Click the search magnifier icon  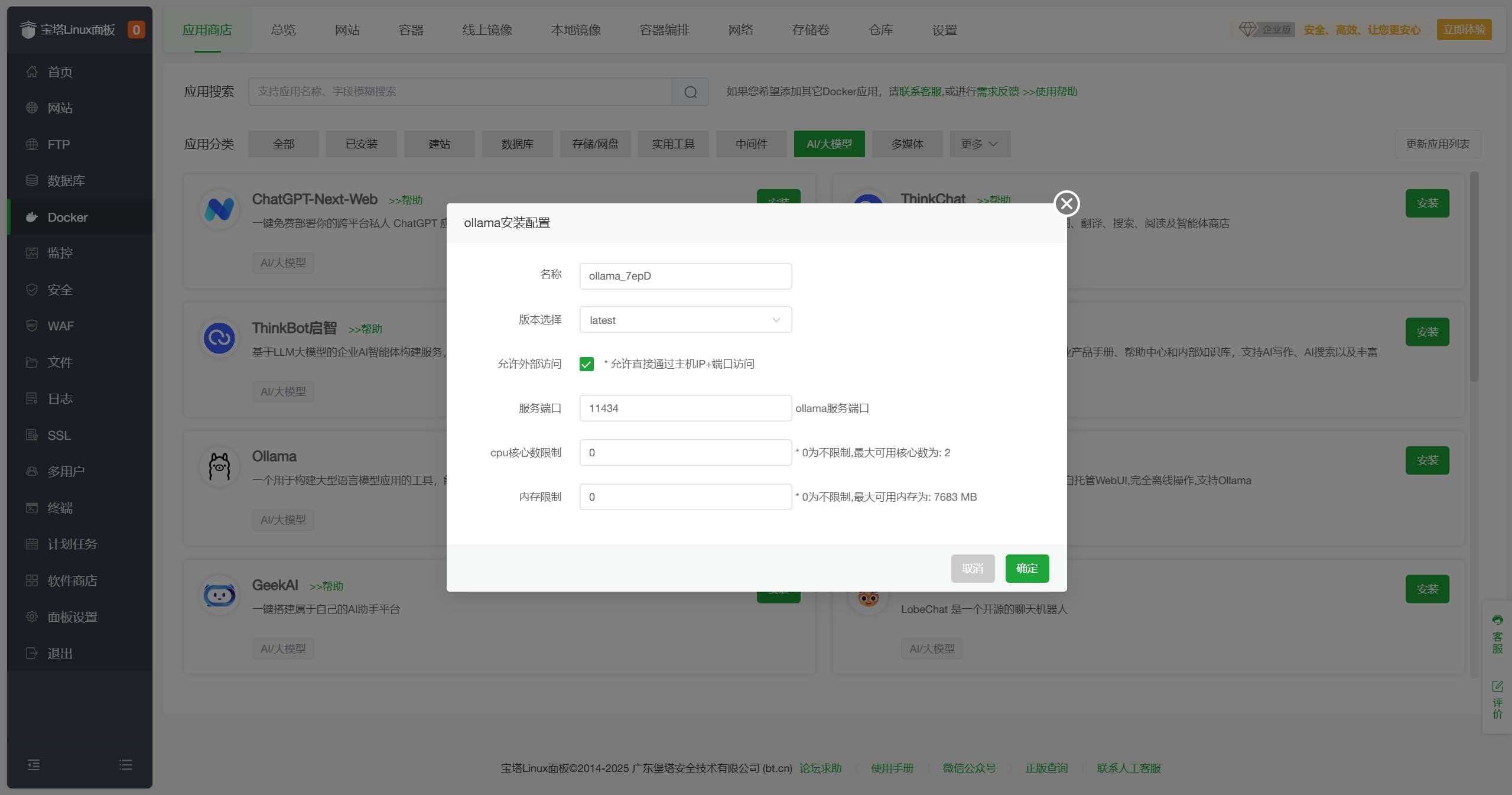(x=690, y=92)
